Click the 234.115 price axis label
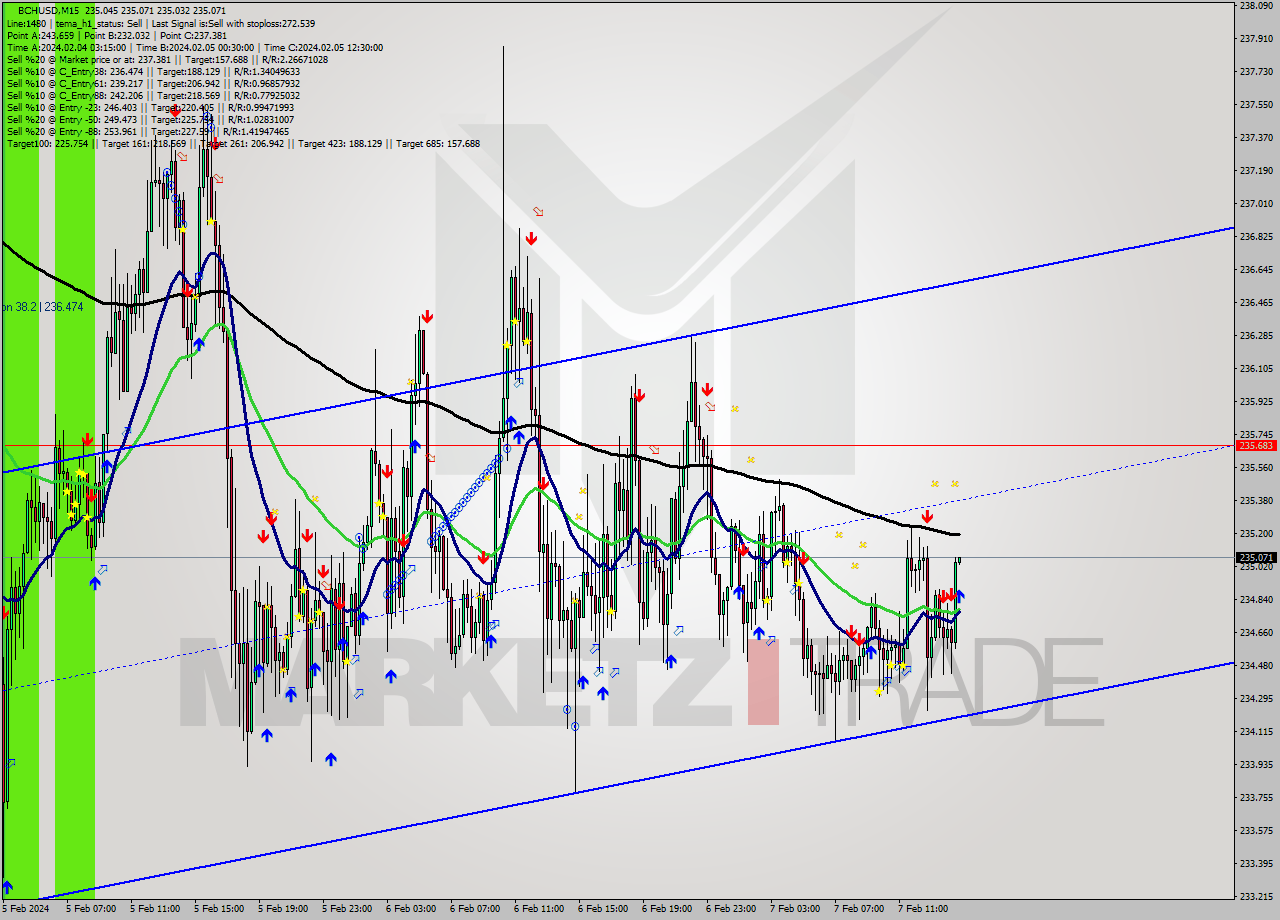Screen dimensions: 1280x920 [x=1256, y=731]
